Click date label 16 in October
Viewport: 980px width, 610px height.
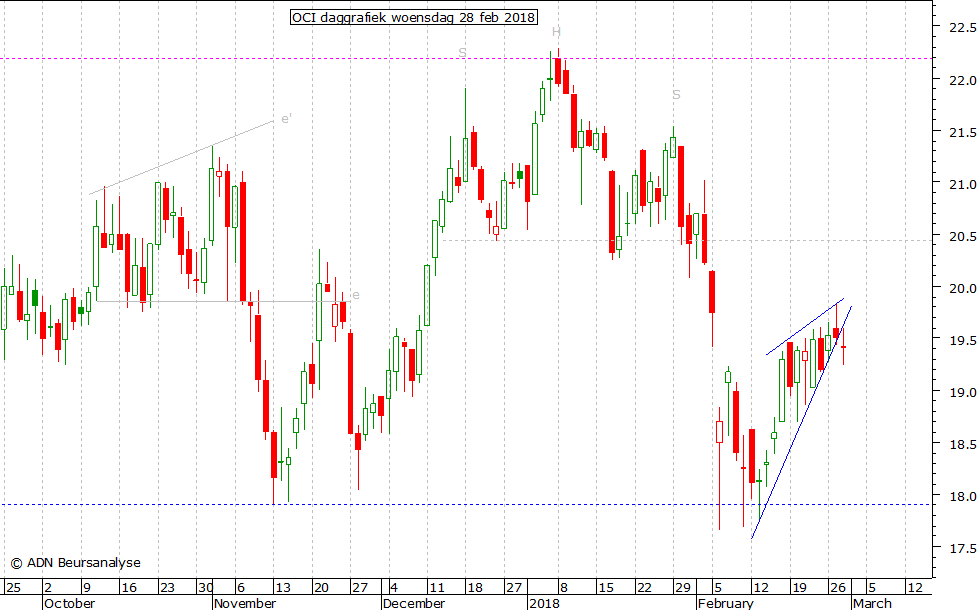[x=129, y=588]
